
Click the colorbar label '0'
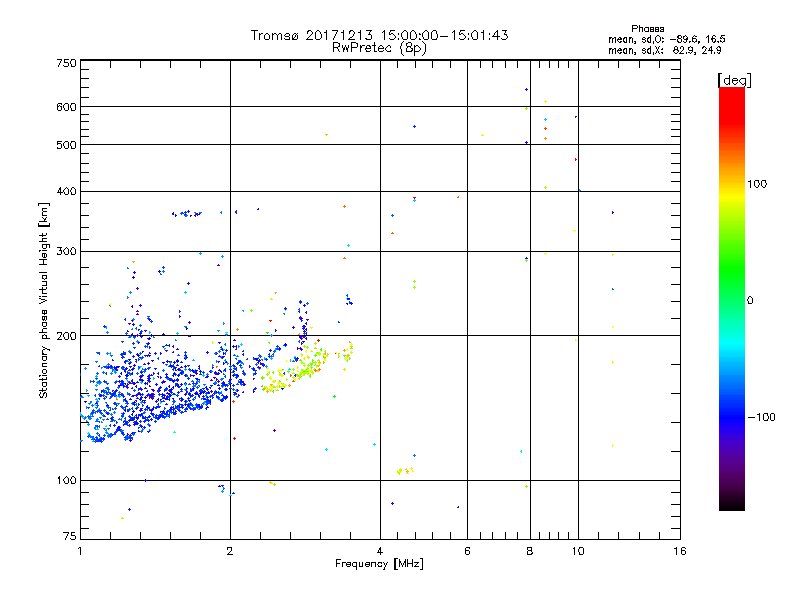pos(749,301)
